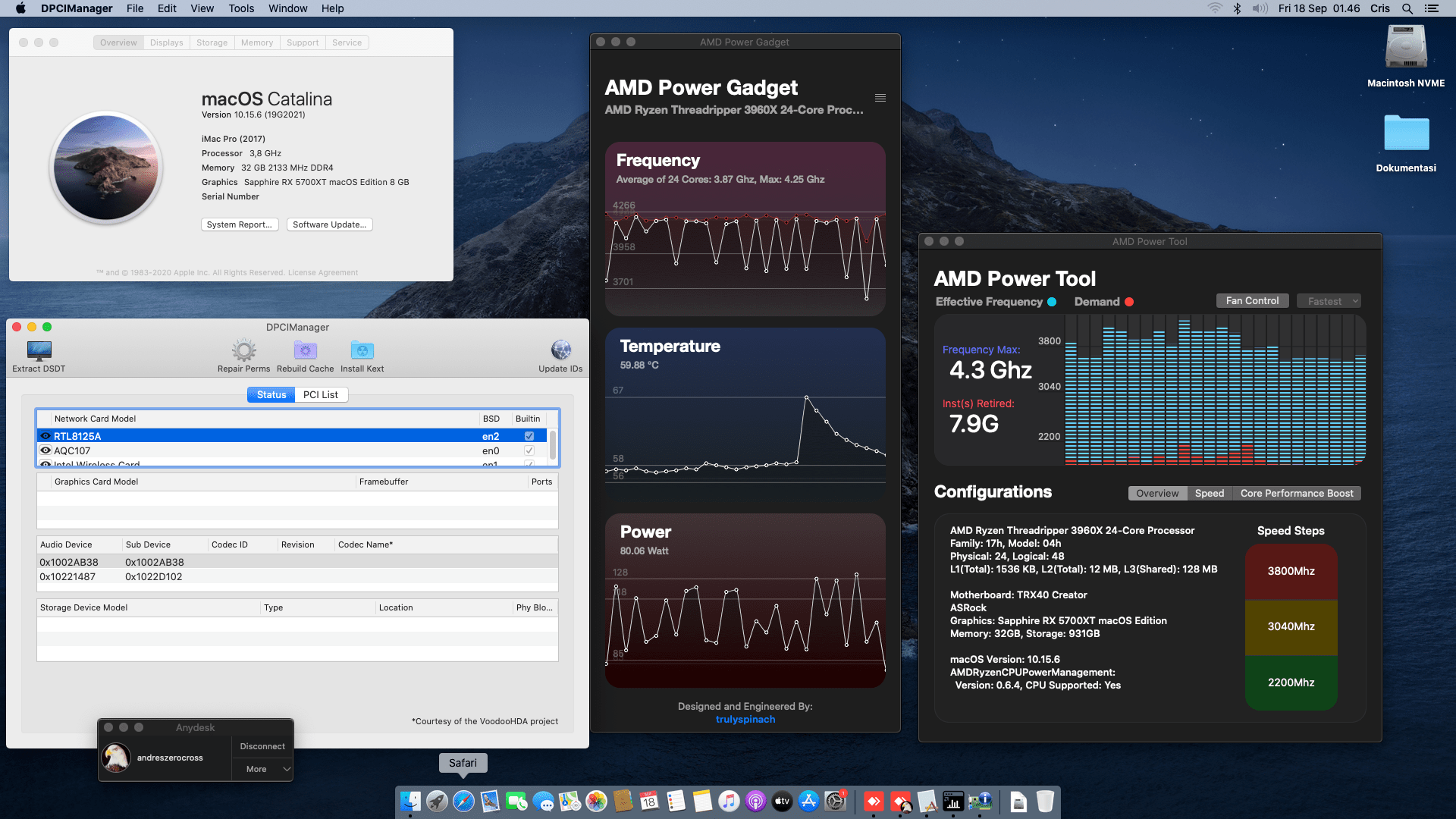This screenshot has height=819, width=1456.
Task: Click the red Demand indicator dot
Action: [x=1129, y=301]
